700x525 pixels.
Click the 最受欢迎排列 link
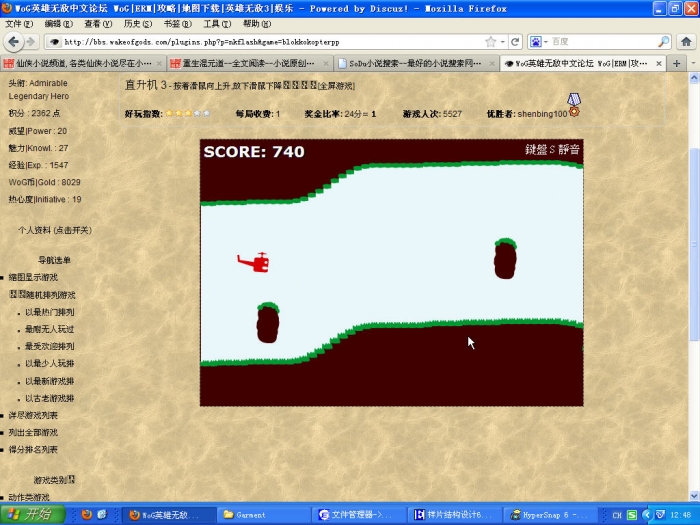click(x=50, y=346)
